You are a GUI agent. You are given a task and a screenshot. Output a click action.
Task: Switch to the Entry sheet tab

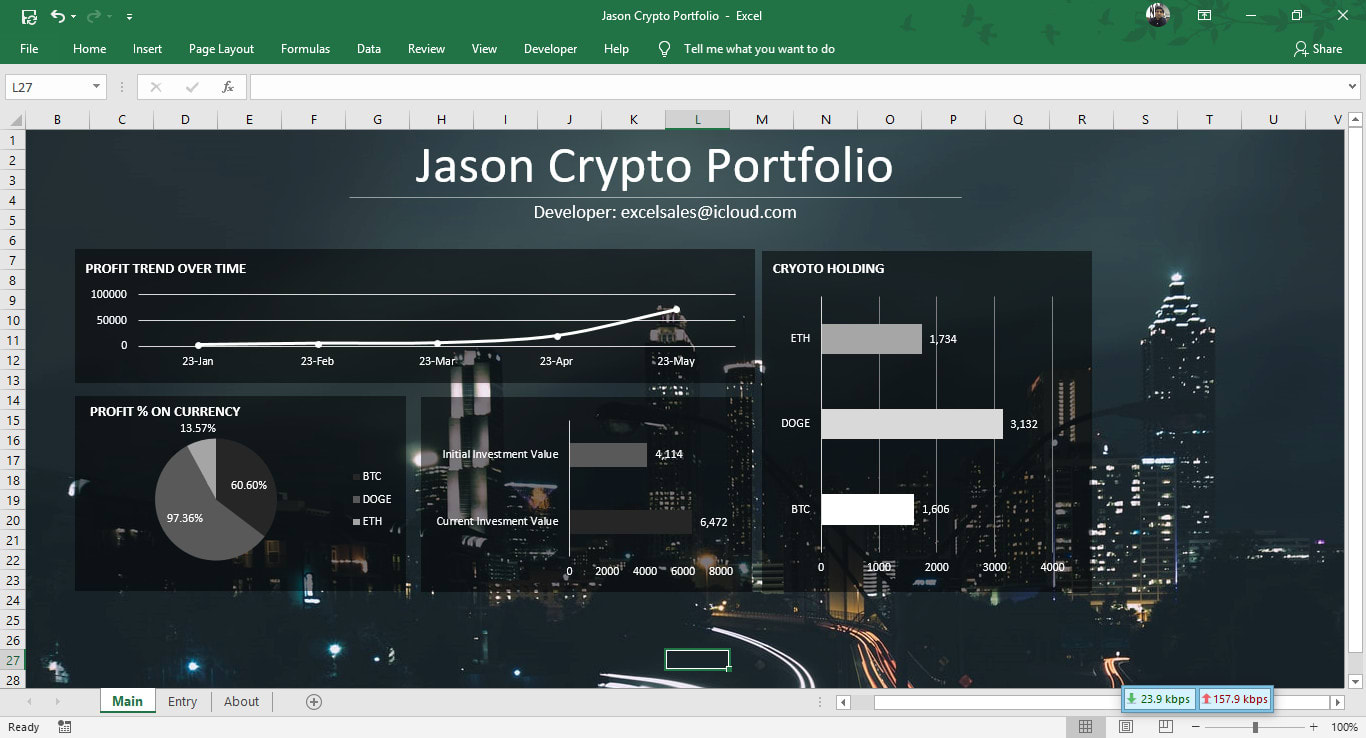coord(182,701)
